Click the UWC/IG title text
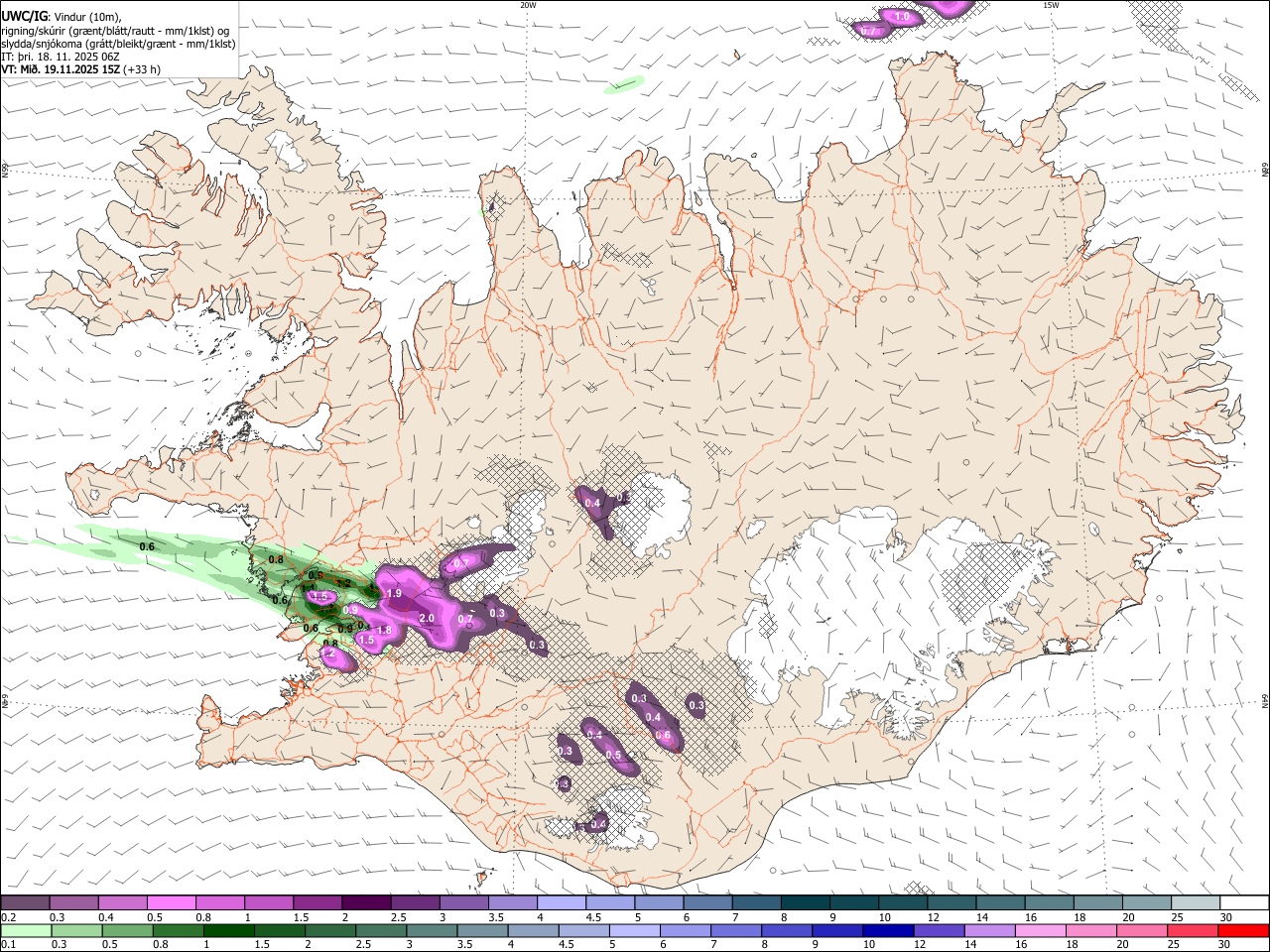The image size is (1270, 952). [25, 17]
